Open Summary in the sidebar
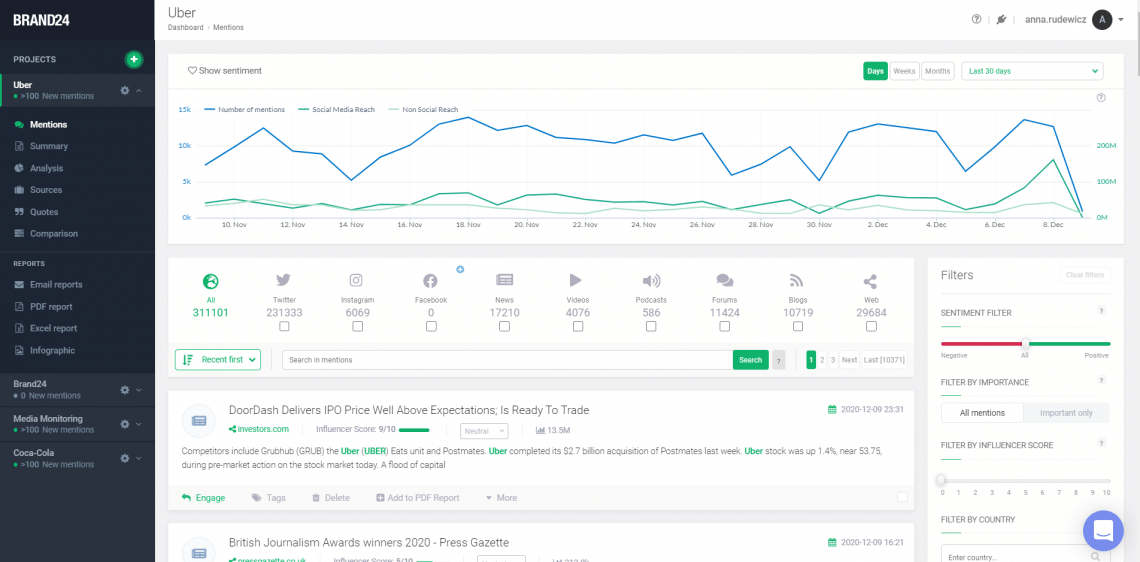This screenshot has height=562, width=1140. coord(49,146)
